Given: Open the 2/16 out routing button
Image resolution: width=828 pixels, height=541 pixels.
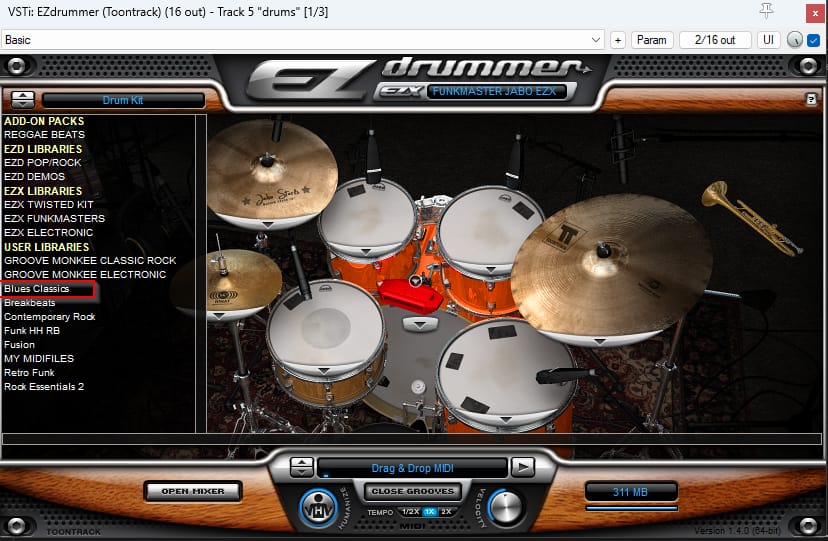Looking at the screenshot, I should coord(715,40).
